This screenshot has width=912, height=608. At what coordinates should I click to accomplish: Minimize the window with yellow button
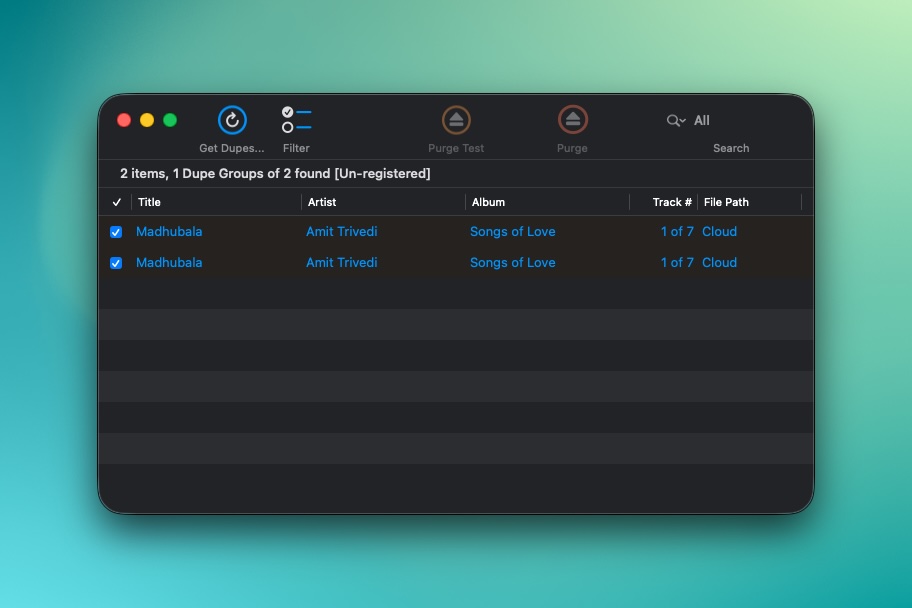point(147,120)
